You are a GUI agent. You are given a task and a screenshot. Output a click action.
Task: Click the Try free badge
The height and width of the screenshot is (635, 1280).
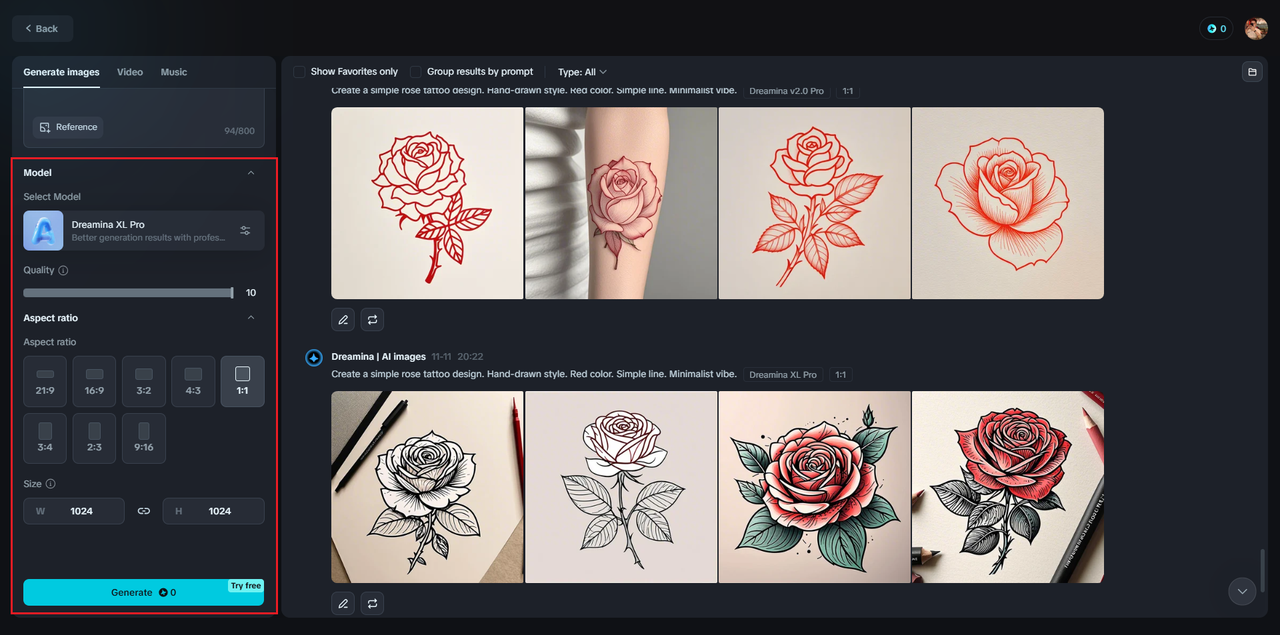[x=245, y=586]
